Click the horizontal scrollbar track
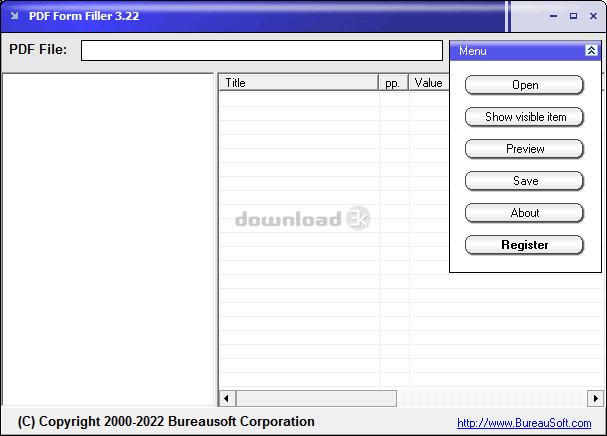 (x=500, y=398)
